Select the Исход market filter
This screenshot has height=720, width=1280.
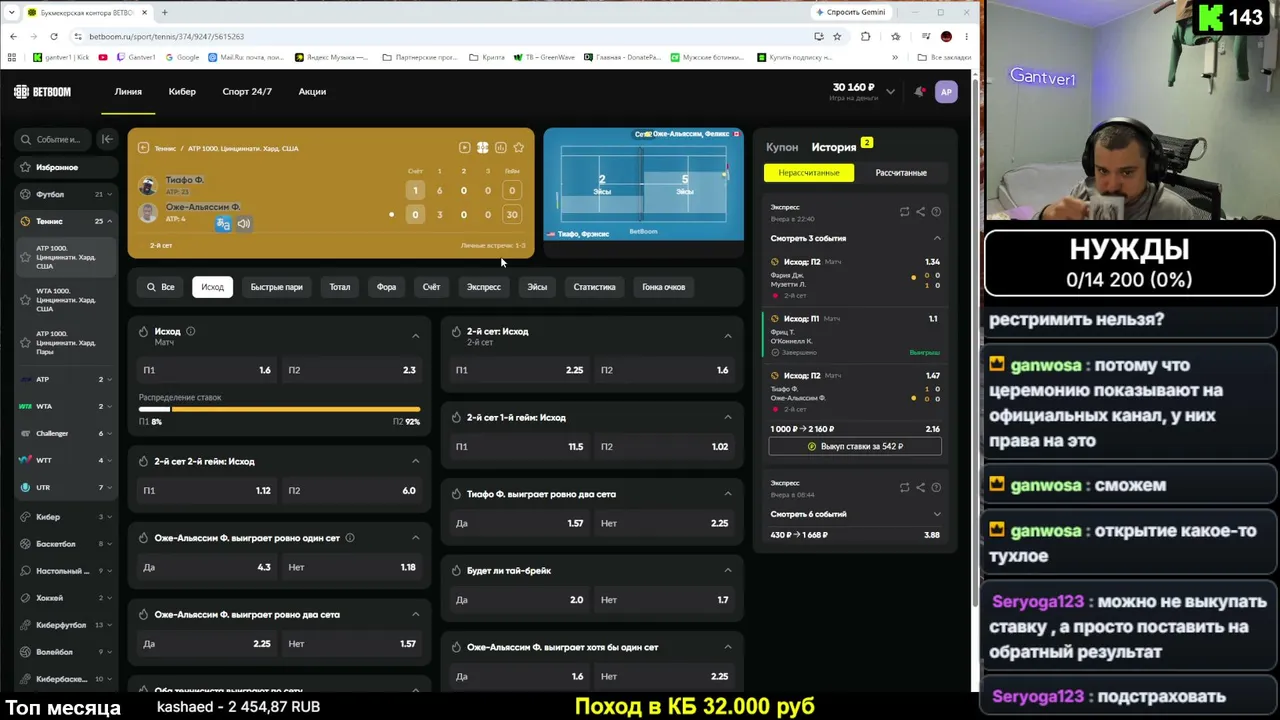click(212, 287)
